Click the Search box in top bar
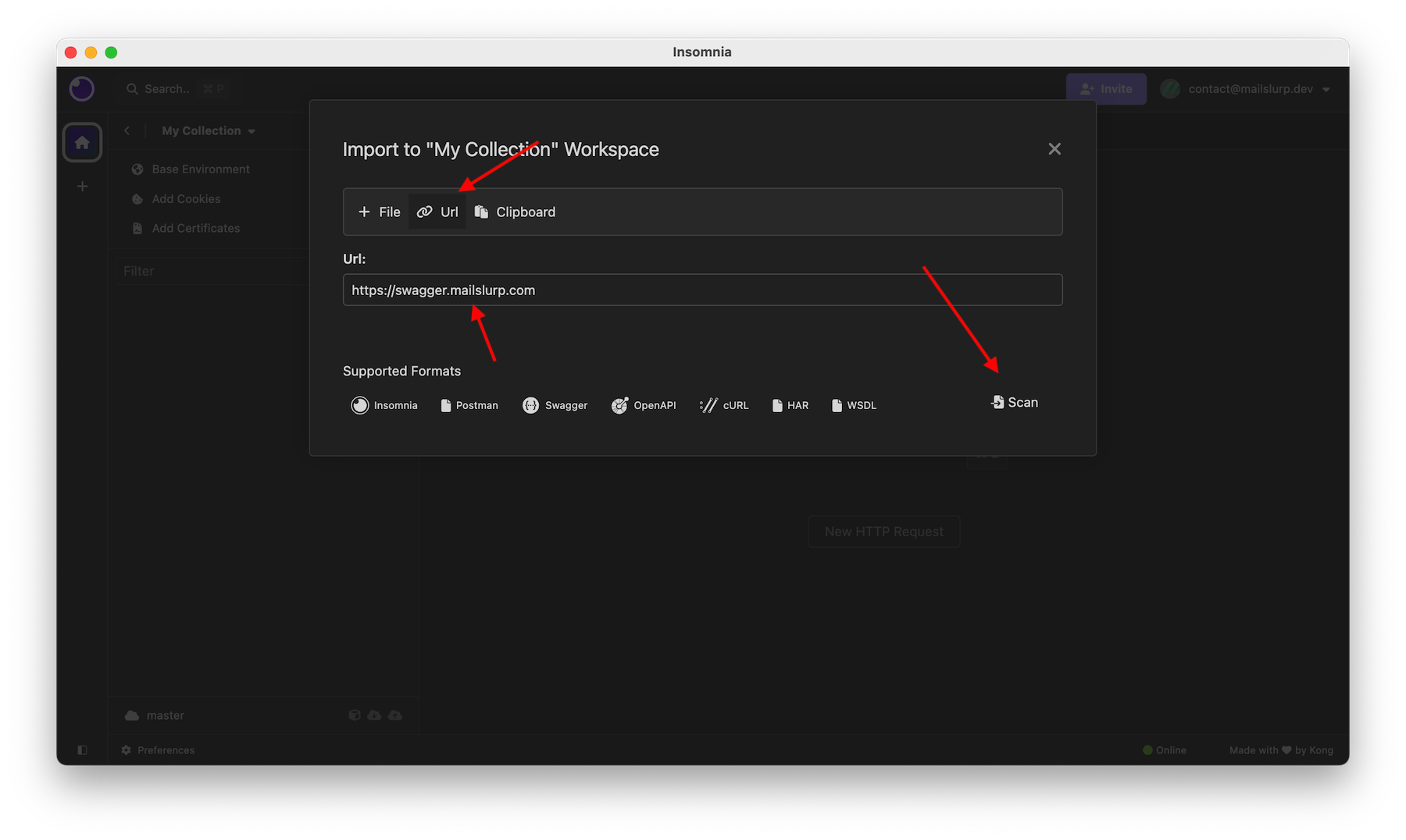The width and height of the screenshot is (1406, 840). (177, 89)
